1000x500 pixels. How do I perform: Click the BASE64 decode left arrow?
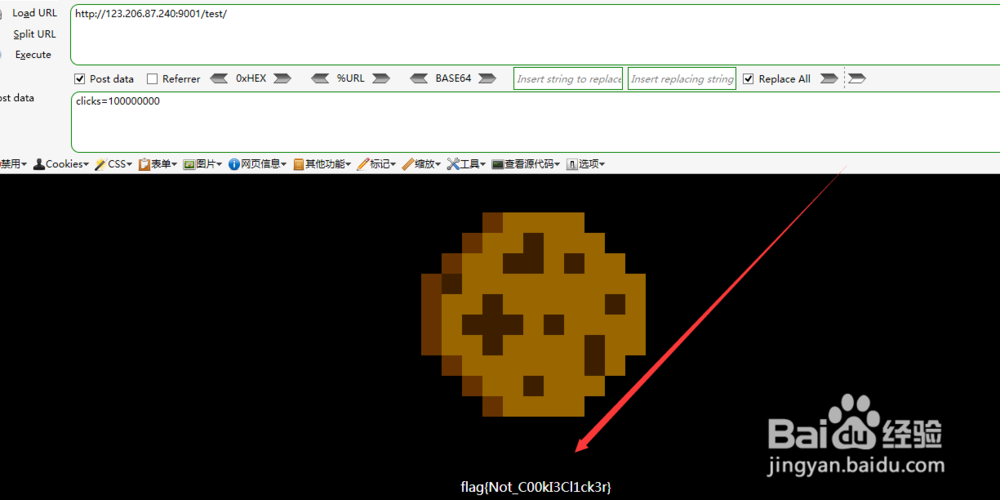coord(419,78)
